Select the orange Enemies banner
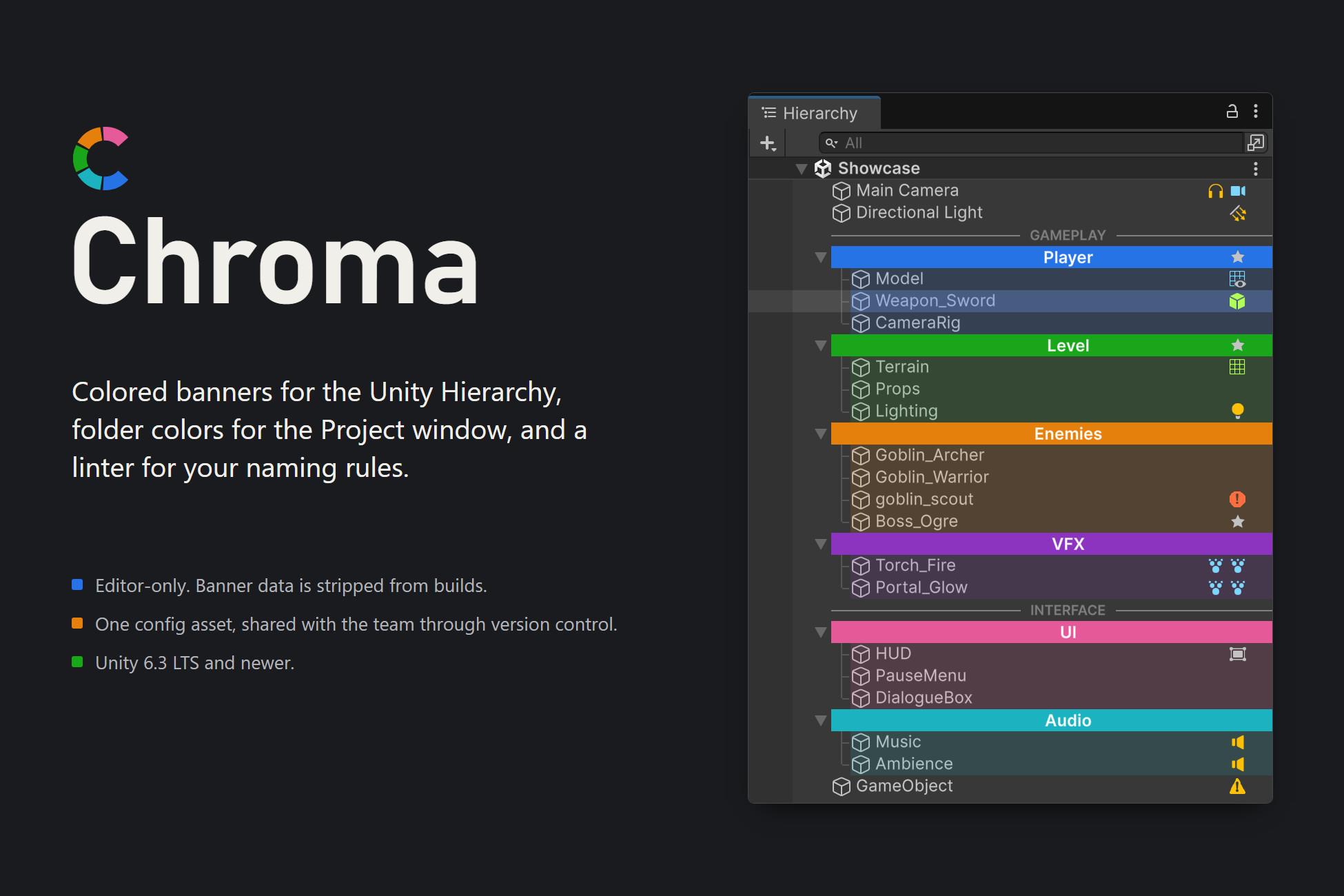1344x896 pixels. 1052,434
